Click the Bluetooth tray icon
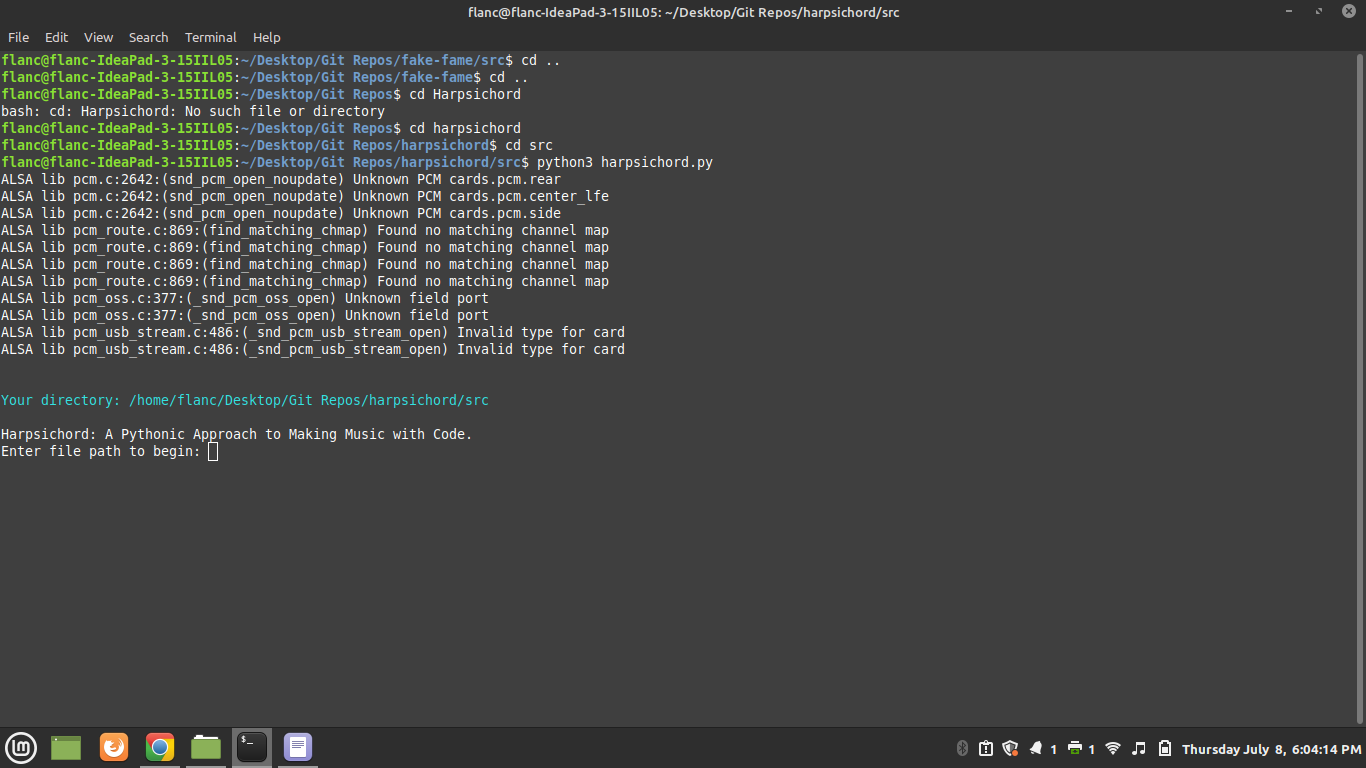The height and width of the screenshot is (768, 1366). [963, 748]
